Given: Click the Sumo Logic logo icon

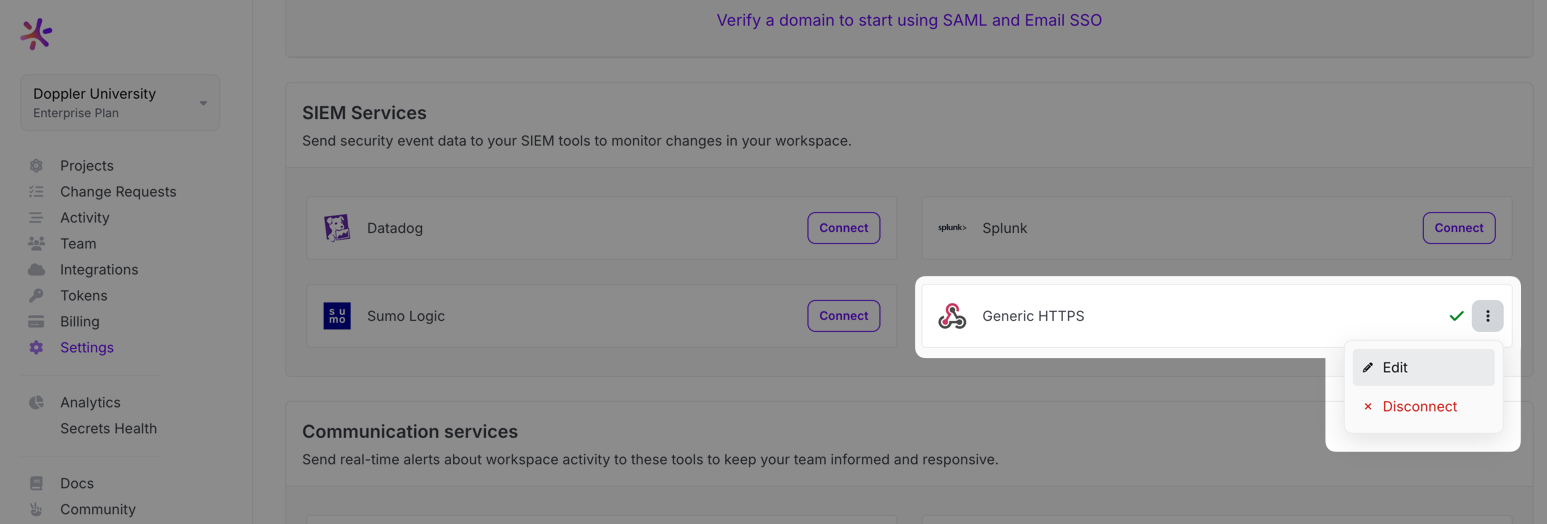Looking at the screenshot, I should [337, 316].
